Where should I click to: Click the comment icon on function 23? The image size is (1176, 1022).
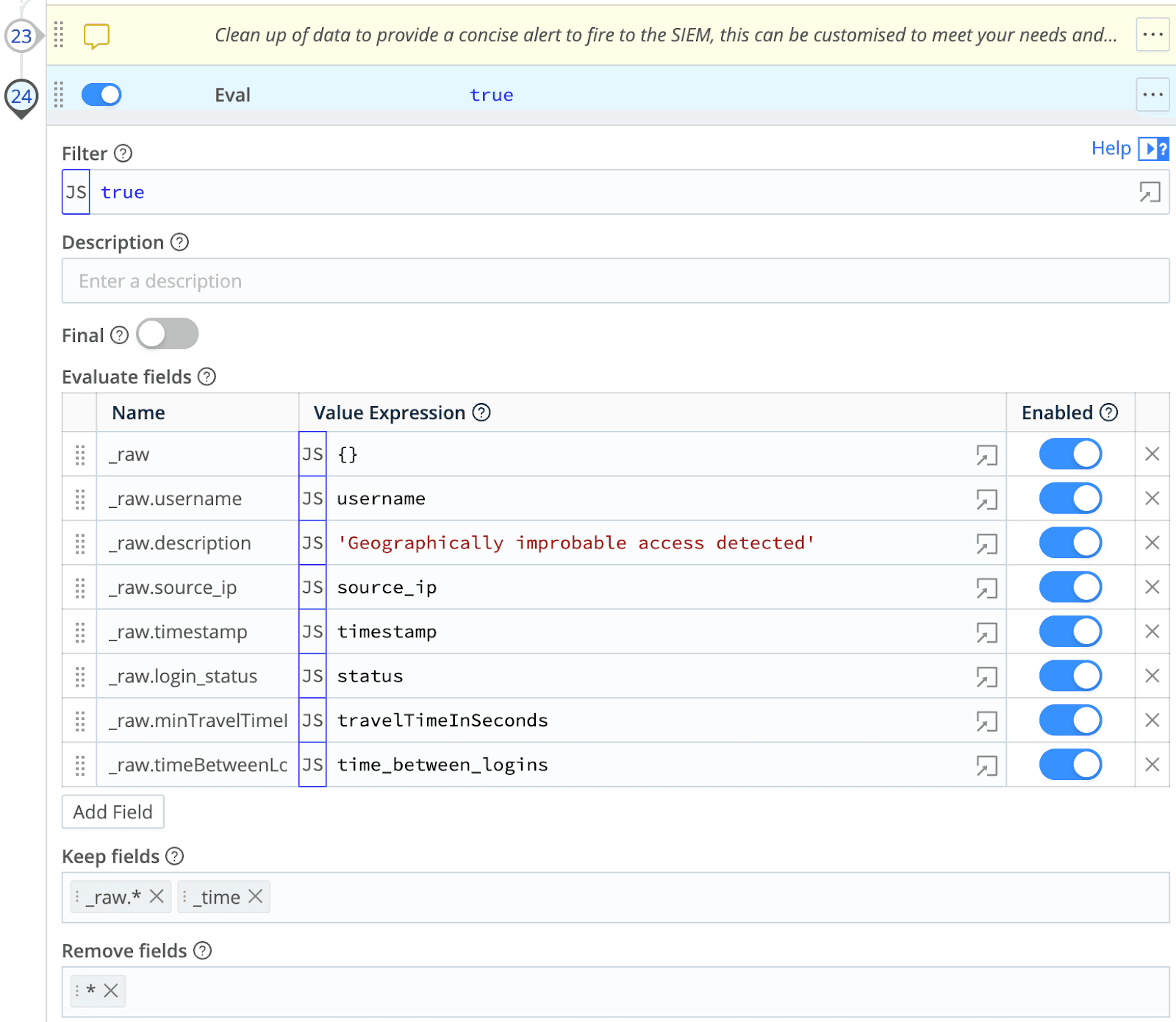[x=96, y=35]
